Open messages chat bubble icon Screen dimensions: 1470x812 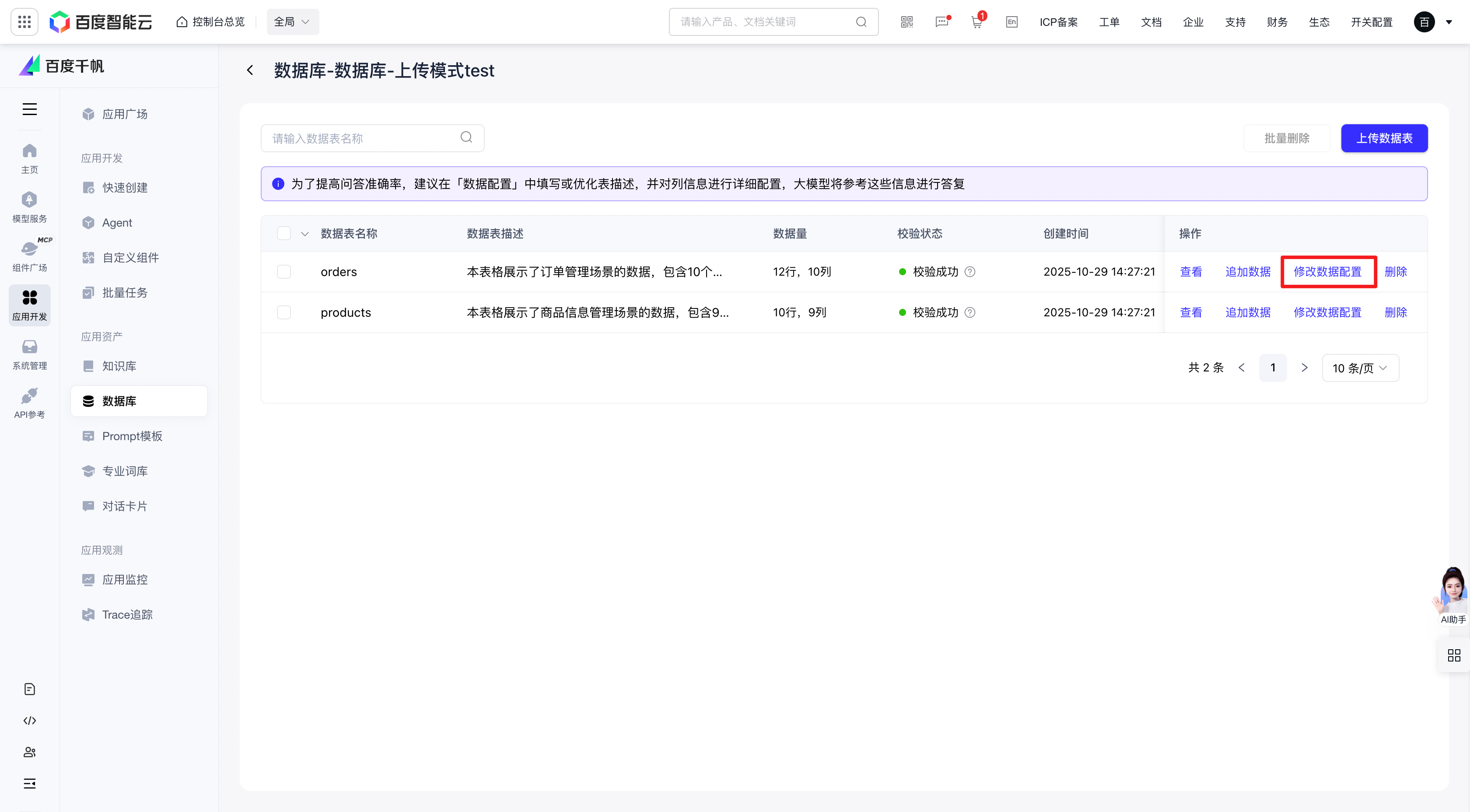[941, 22]
